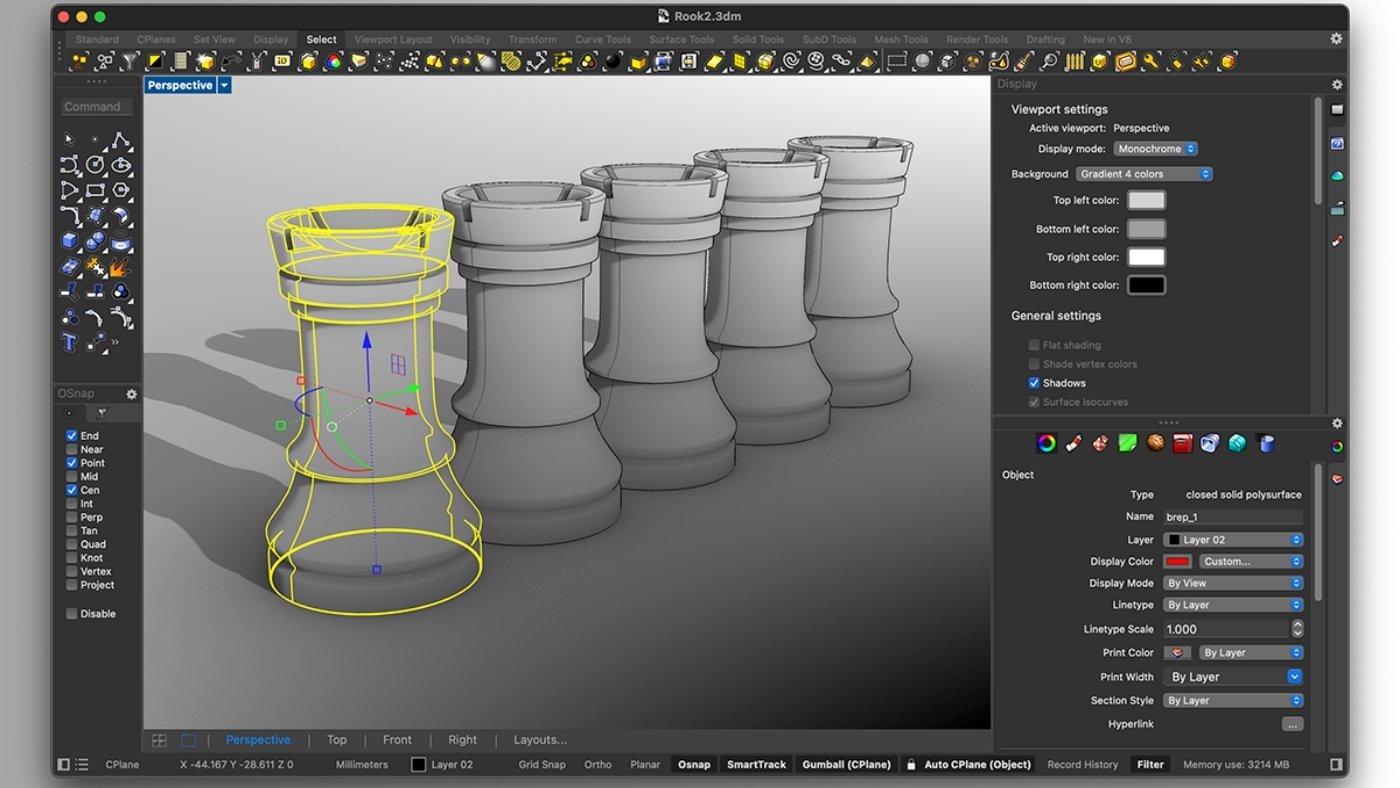
Task: Open the Display panel settings gear
Action: click(1337, 85)
